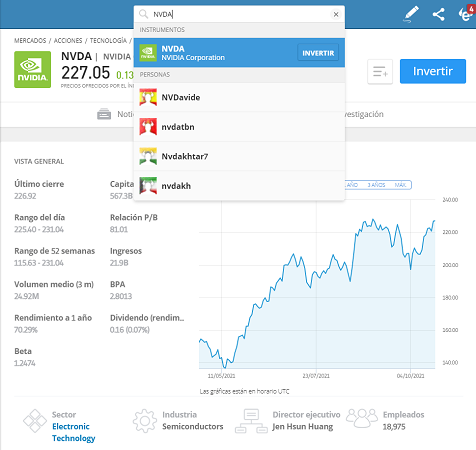Click Beta value 1.2474
Screen dimensions: 476x450
(24, 363)
